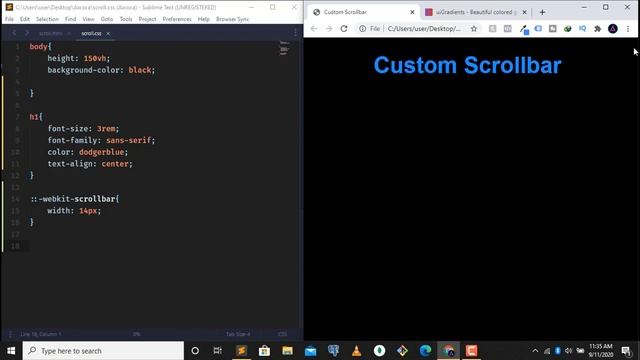This screenshot has width=640, height=360.
Task: Open Microsoft Store from the taskbar
Action: [264, 351]
